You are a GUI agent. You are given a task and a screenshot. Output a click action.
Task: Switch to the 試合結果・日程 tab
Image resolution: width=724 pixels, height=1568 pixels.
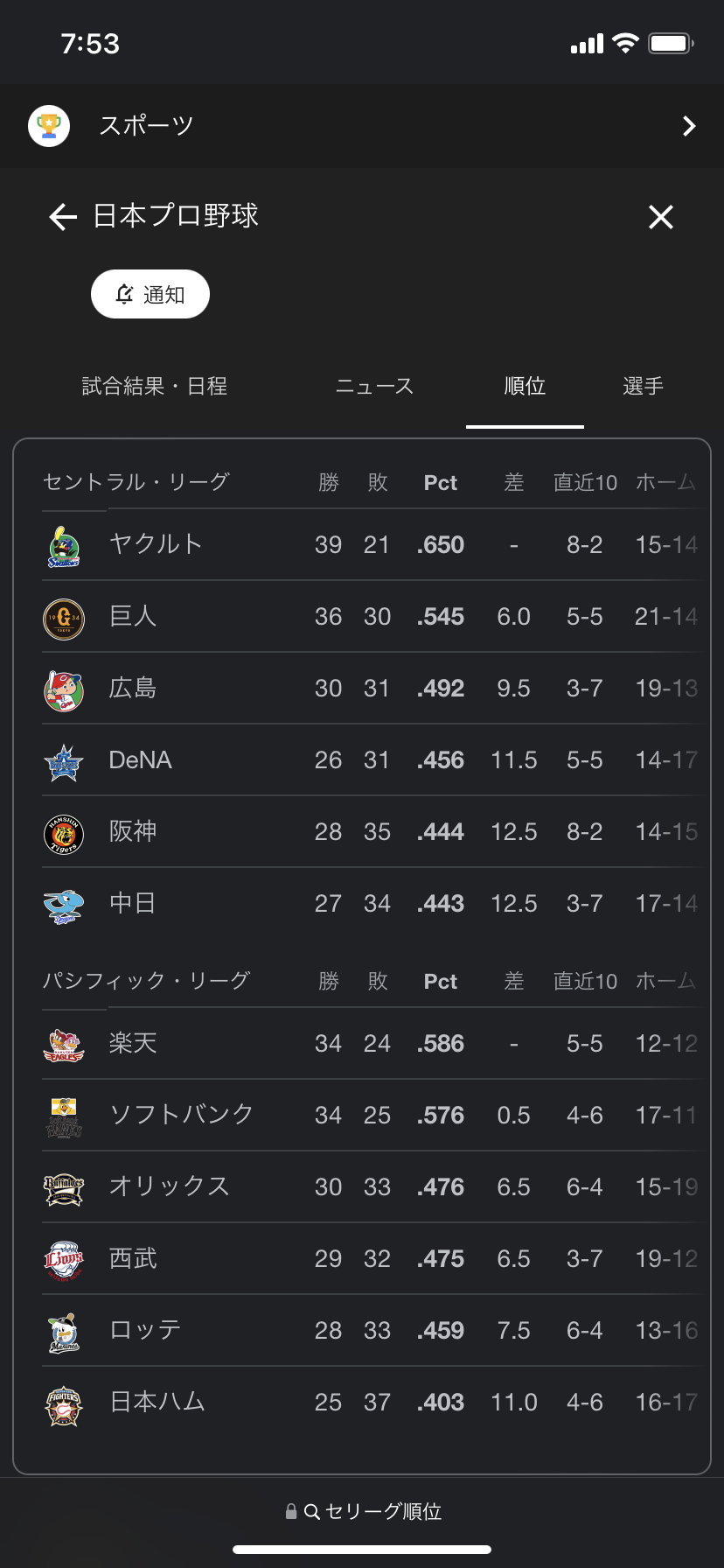click(x=155, y=386)
